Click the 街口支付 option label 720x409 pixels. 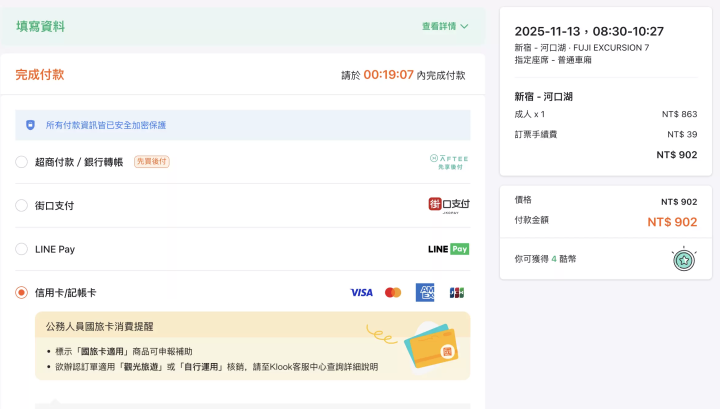tap(54, 206)
